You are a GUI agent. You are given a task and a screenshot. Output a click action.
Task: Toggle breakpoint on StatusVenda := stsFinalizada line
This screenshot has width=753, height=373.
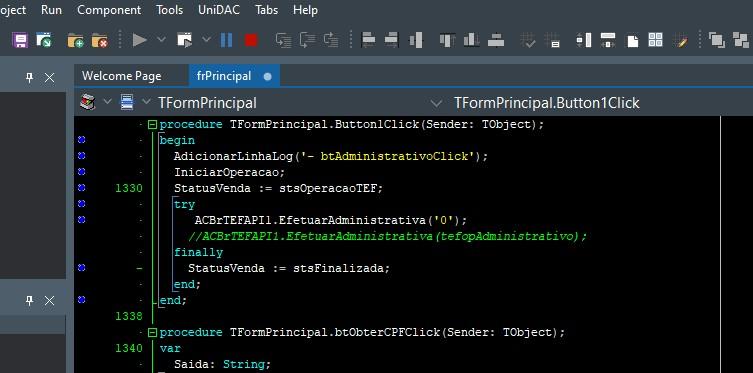[x=81, y=267]
